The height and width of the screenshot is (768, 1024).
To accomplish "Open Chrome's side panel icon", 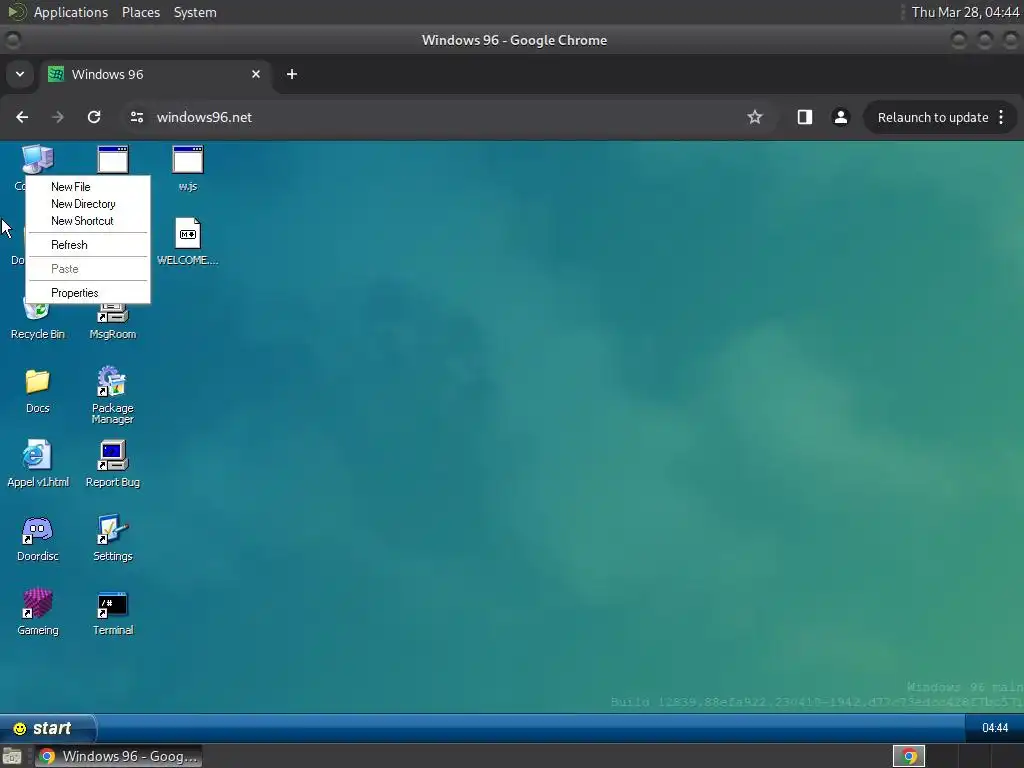I will [x=805, y=117].
